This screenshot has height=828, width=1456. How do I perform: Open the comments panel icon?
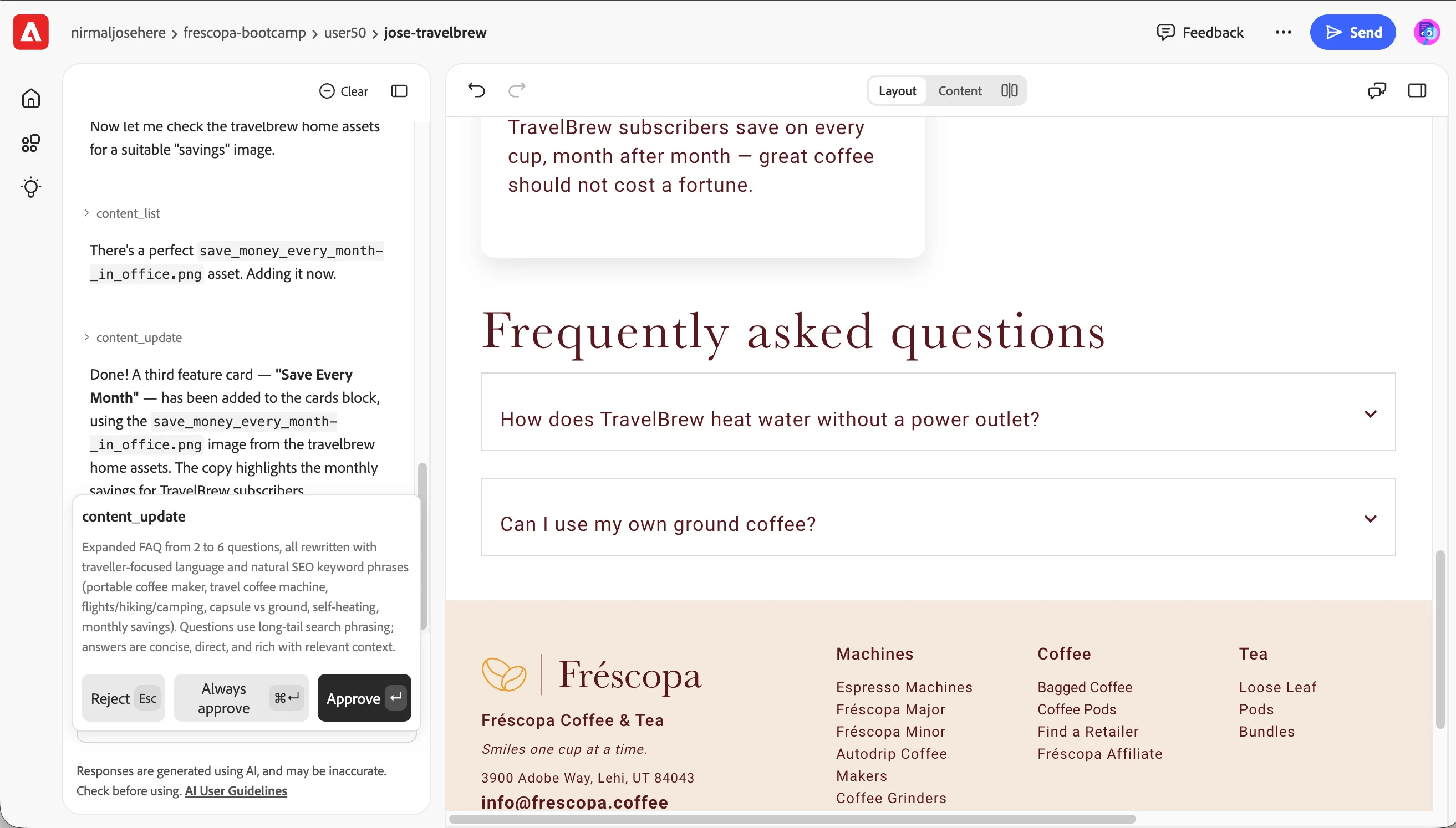click(x=1377, y=90)
